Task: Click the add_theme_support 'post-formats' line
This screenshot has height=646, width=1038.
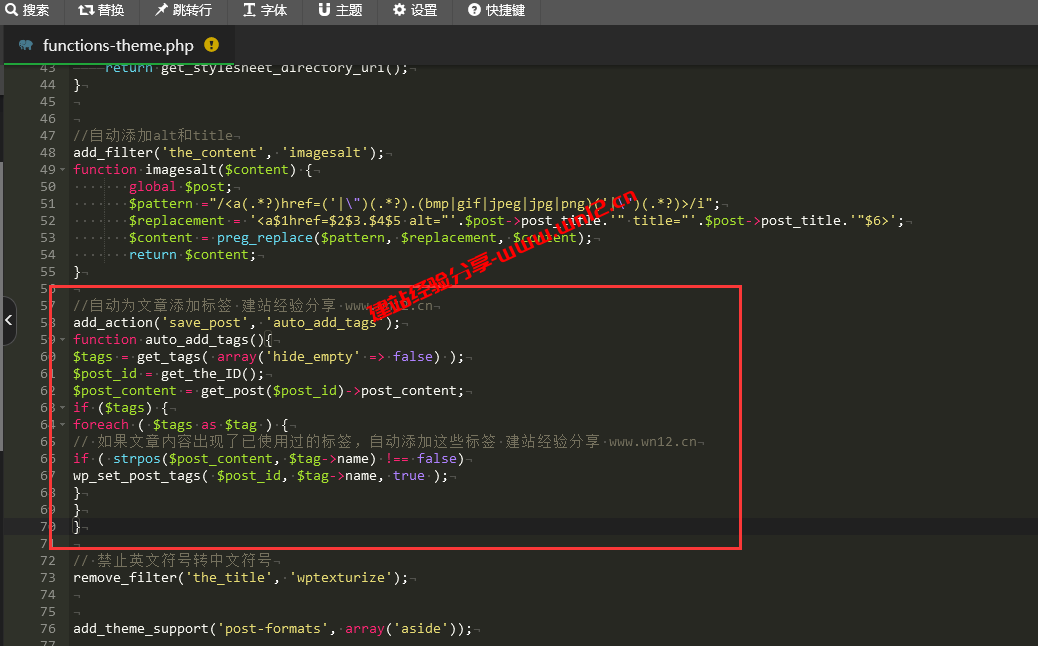Action: tap(271, 629)
